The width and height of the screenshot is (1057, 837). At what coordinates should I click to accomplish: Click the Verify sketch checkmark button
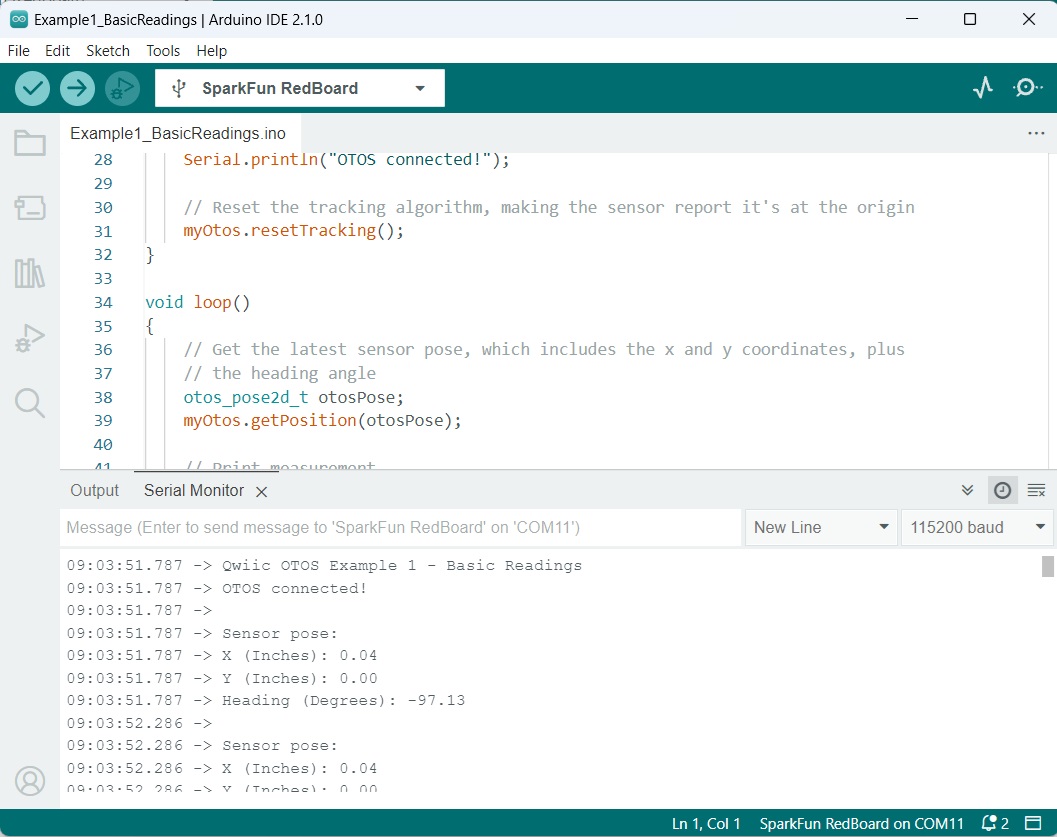[33, 88]
